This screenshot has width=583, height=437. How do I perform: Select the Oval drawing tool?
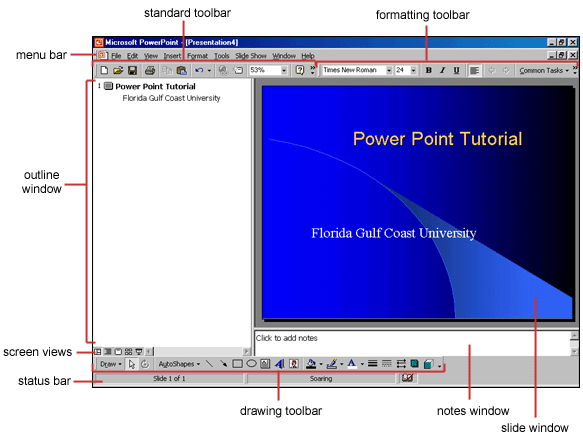[251, 363]
